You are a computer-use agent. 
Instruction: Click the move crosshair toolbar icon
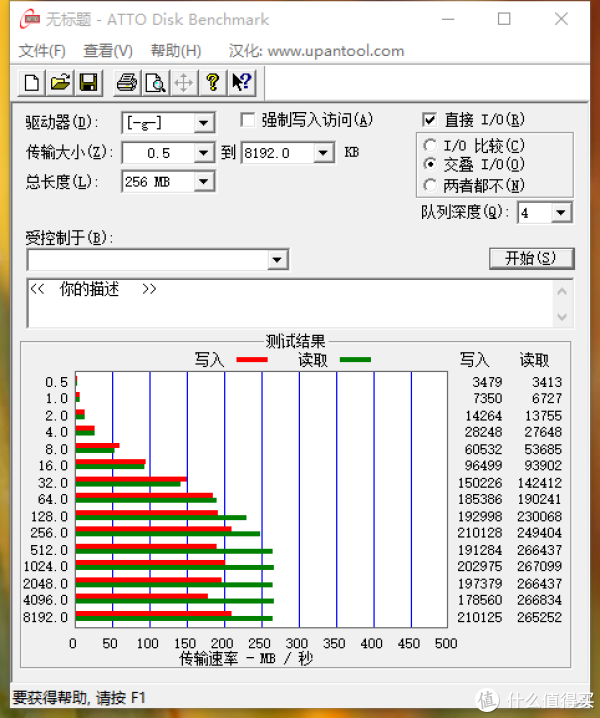click(x=184, y=83)
